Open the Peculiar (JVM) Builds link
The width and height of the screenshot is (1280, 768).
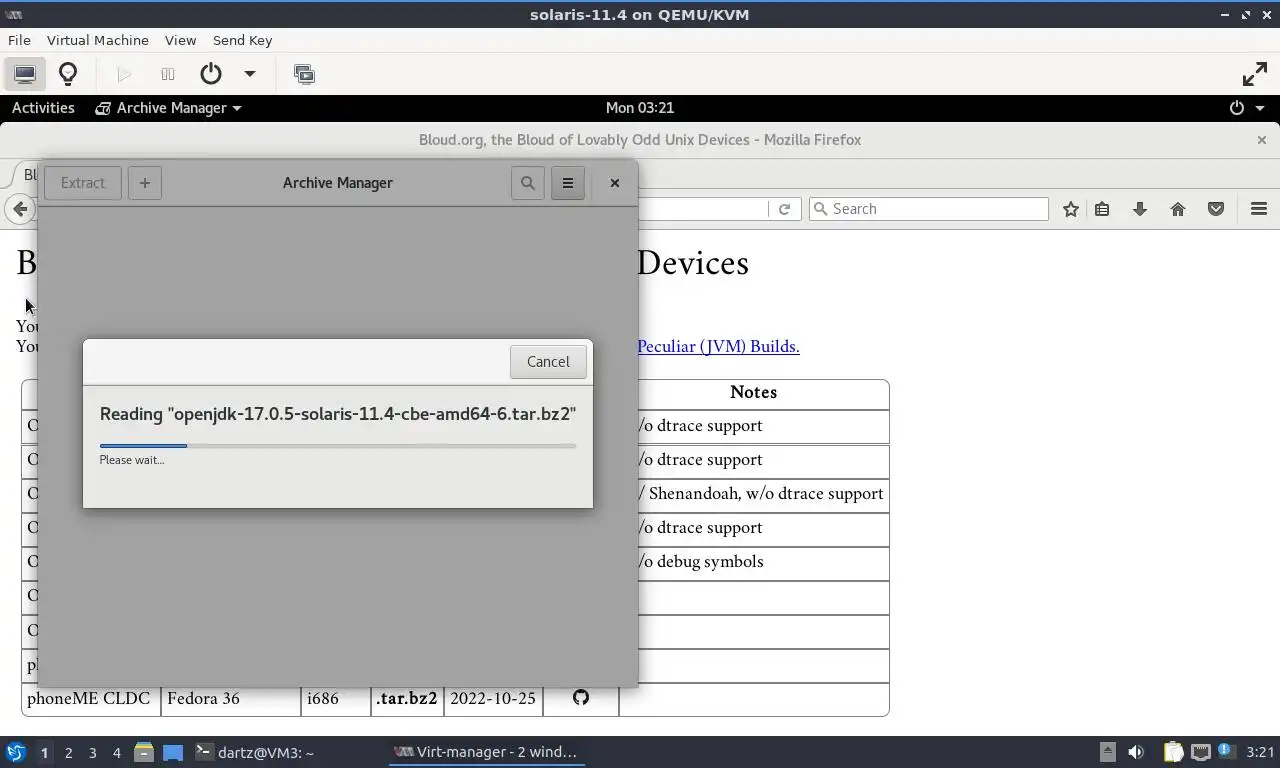tap(718, 347)
